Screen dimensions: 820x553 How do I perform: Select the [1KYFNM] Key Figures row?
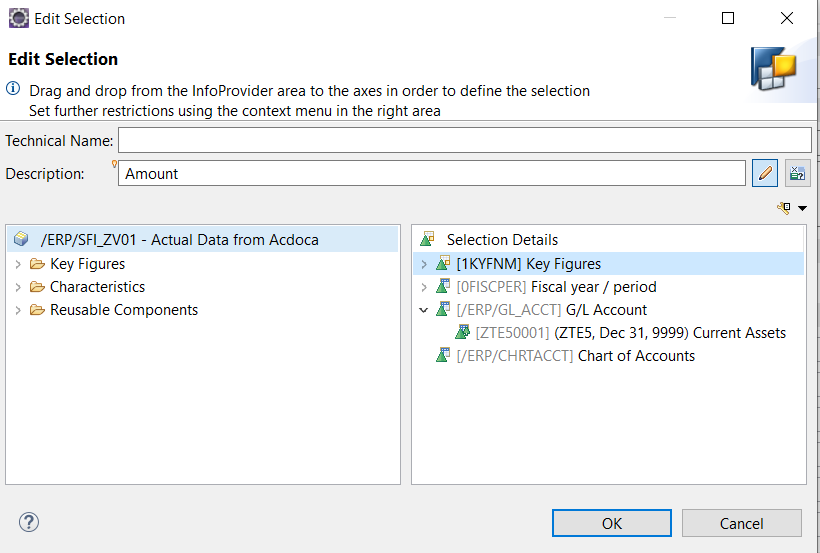coord(608,264)
